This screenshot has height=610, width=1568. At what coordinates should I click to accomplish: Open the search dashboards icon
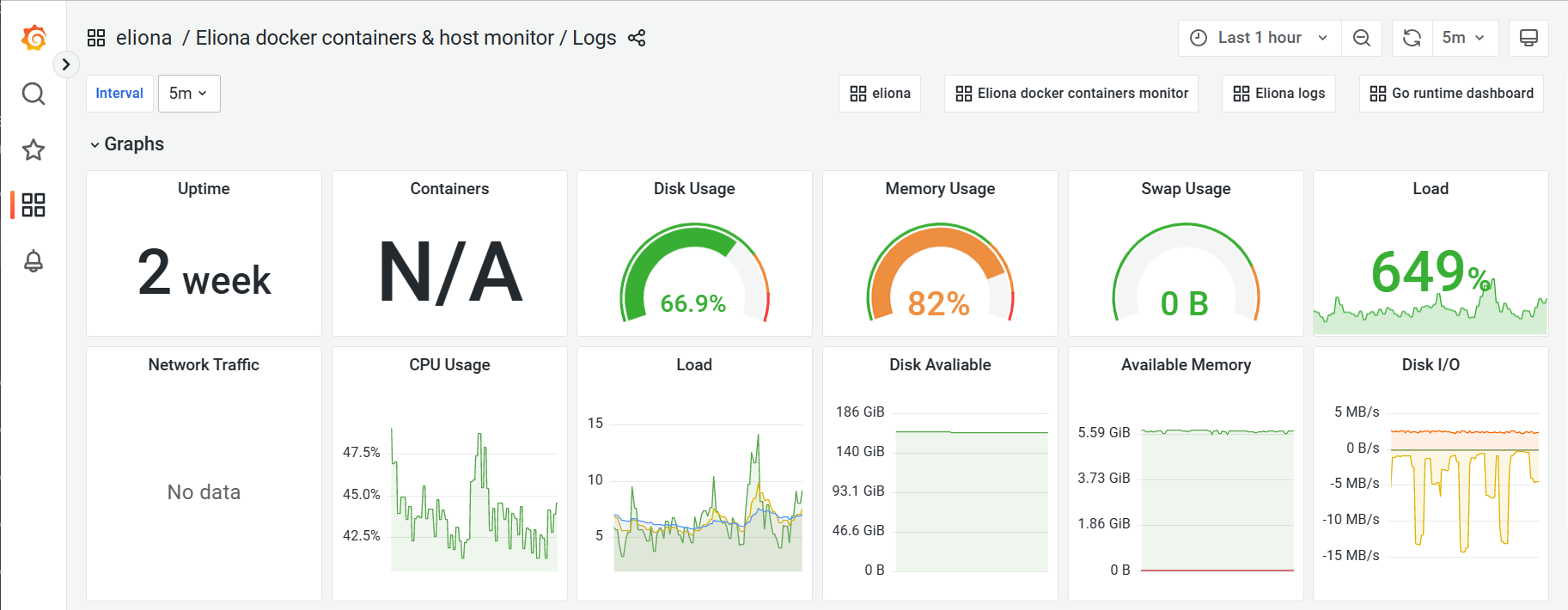(x=34, y=94)
